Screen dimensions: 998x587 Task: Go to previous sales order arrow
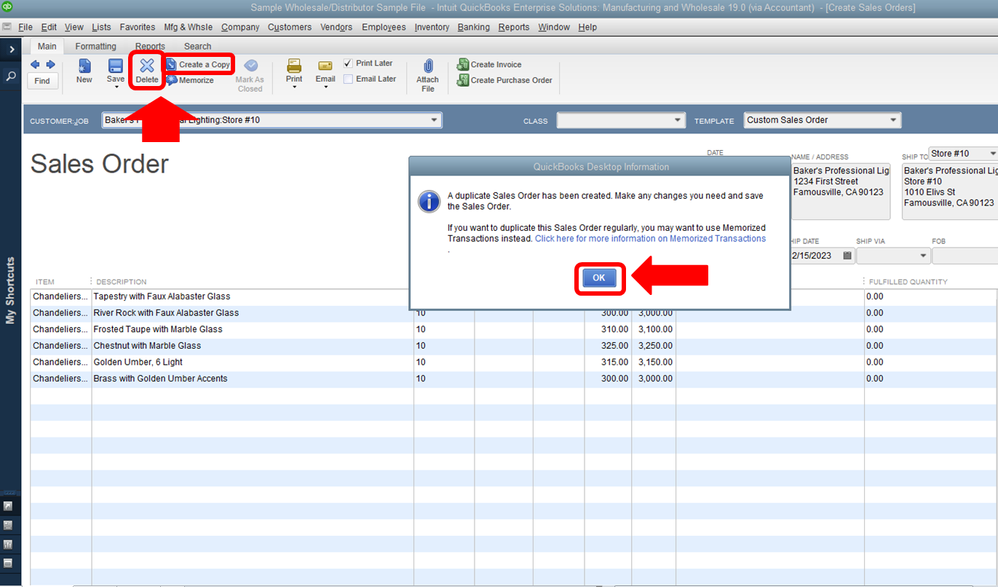(35, 64)
